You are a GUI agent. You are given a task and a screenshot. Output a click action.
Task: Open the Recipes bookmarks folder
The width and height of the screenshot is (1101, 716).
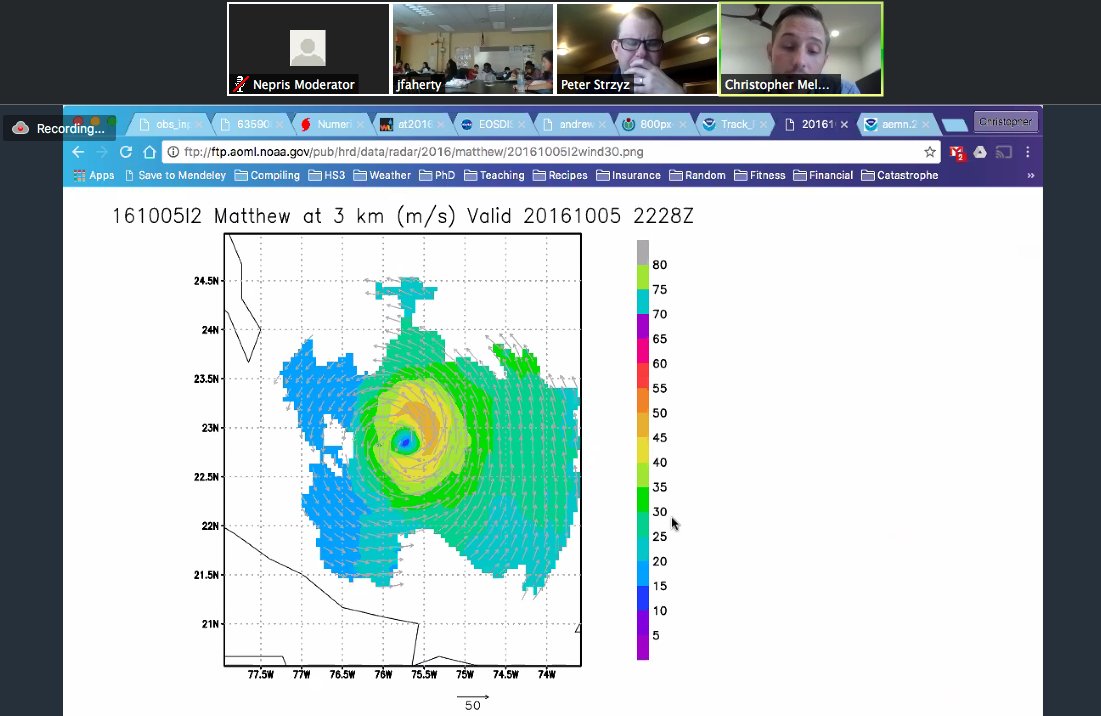point(560,175)
